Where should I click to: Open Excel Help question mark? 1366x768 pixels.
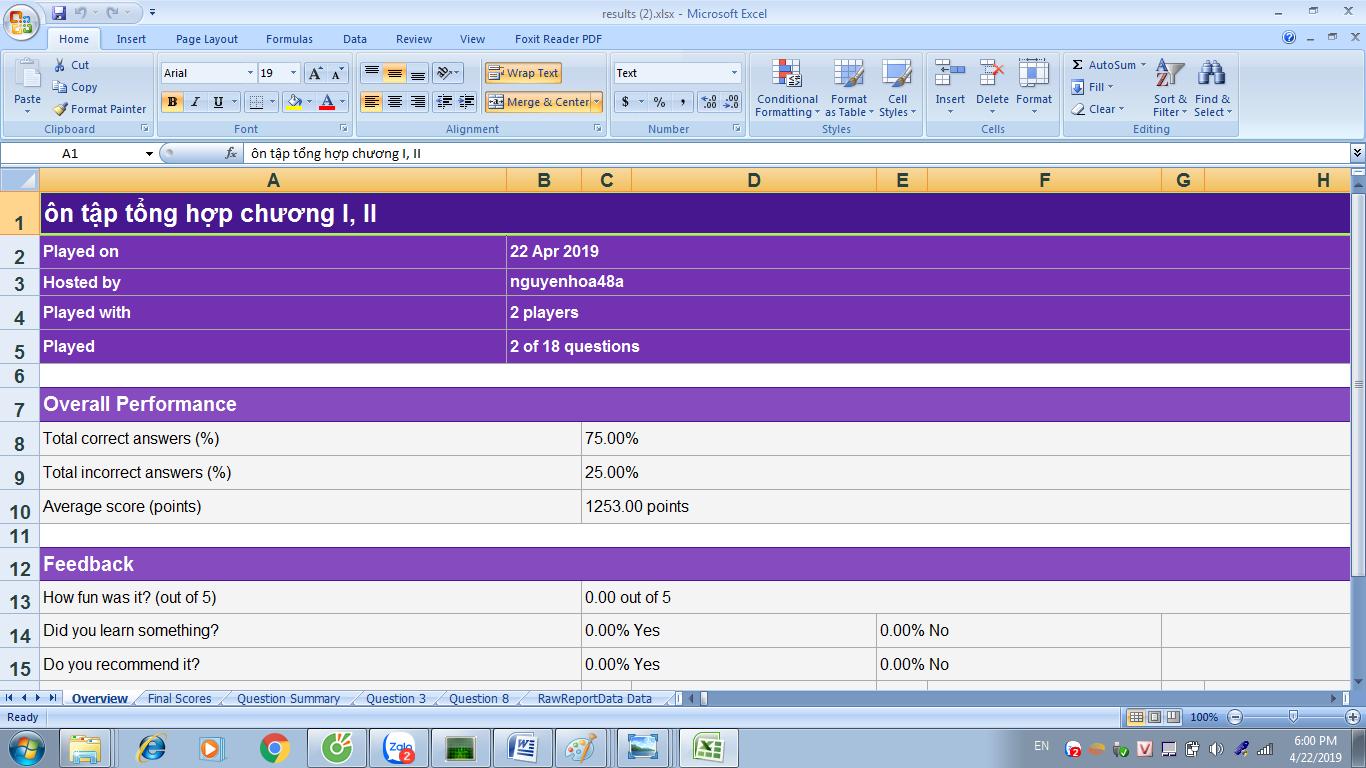1289,38
